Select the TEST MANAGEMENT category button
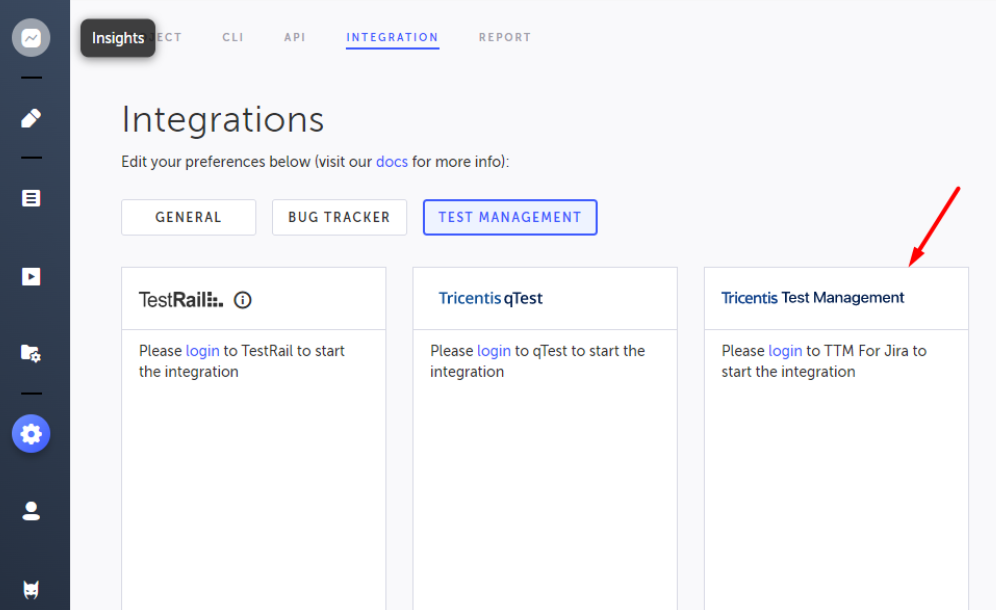 510,217
